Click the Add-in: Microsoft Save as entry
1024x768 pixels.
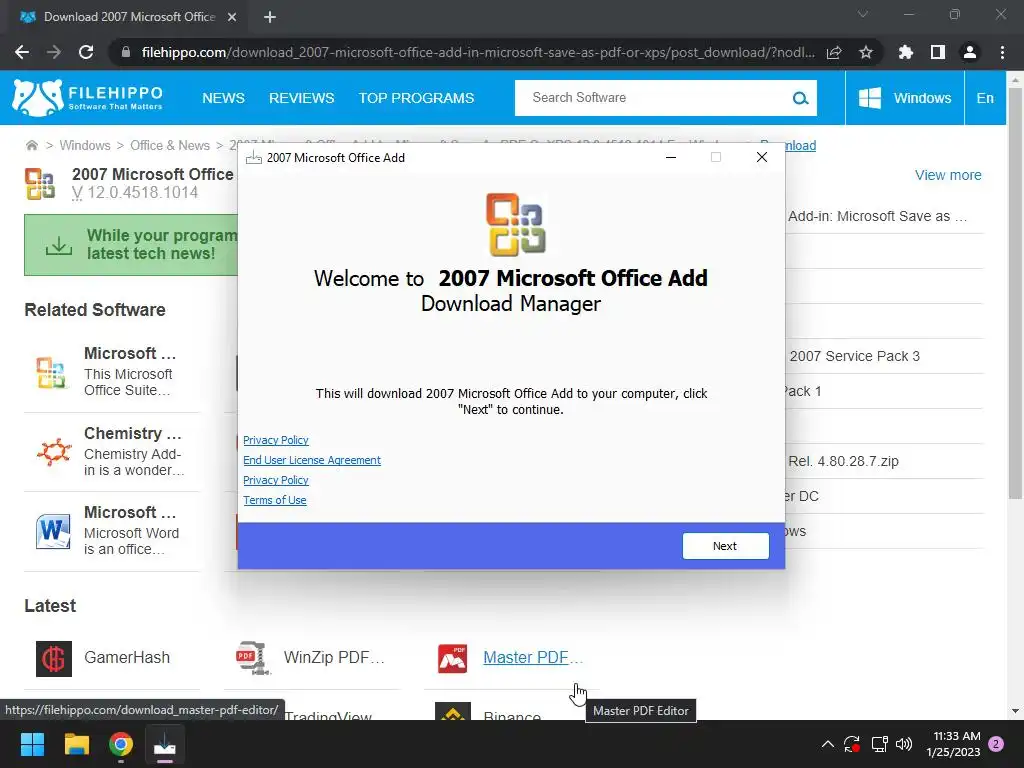877,216
